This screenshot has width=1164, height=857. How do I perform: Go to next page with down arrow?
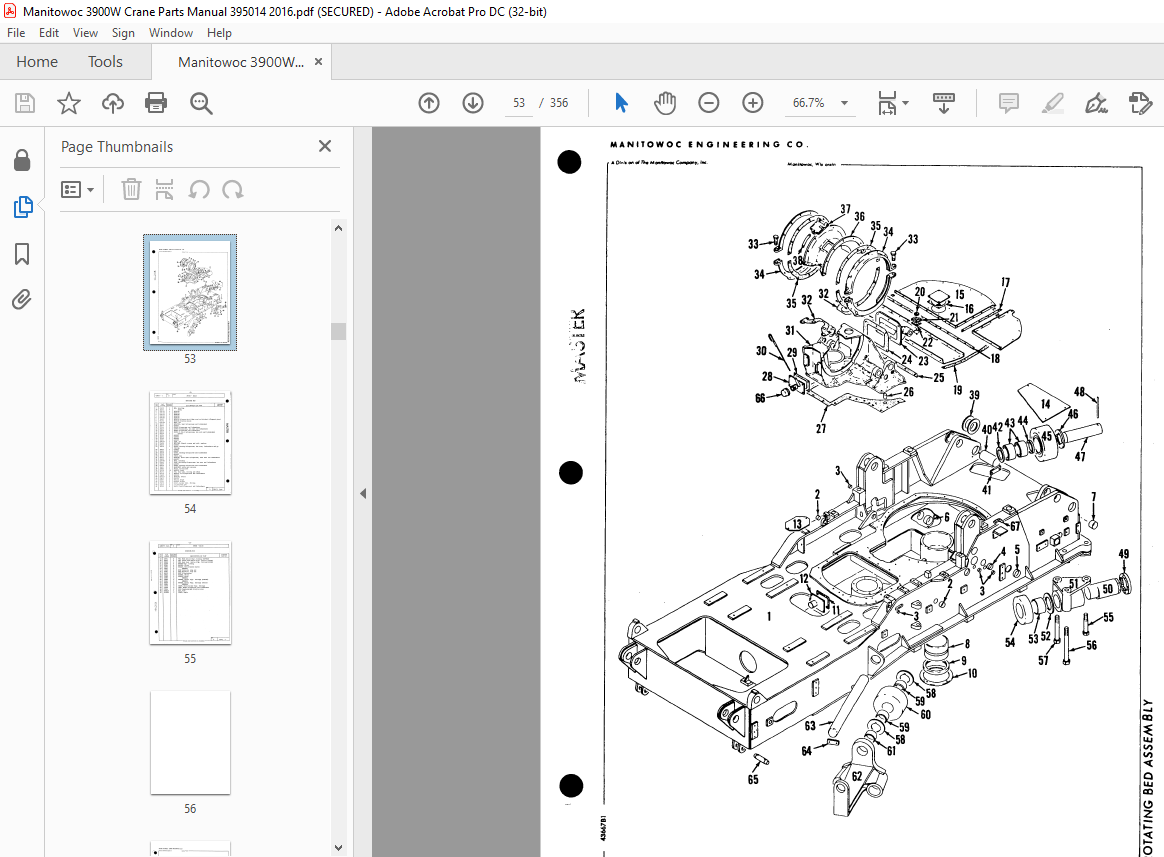coord(473,103)
